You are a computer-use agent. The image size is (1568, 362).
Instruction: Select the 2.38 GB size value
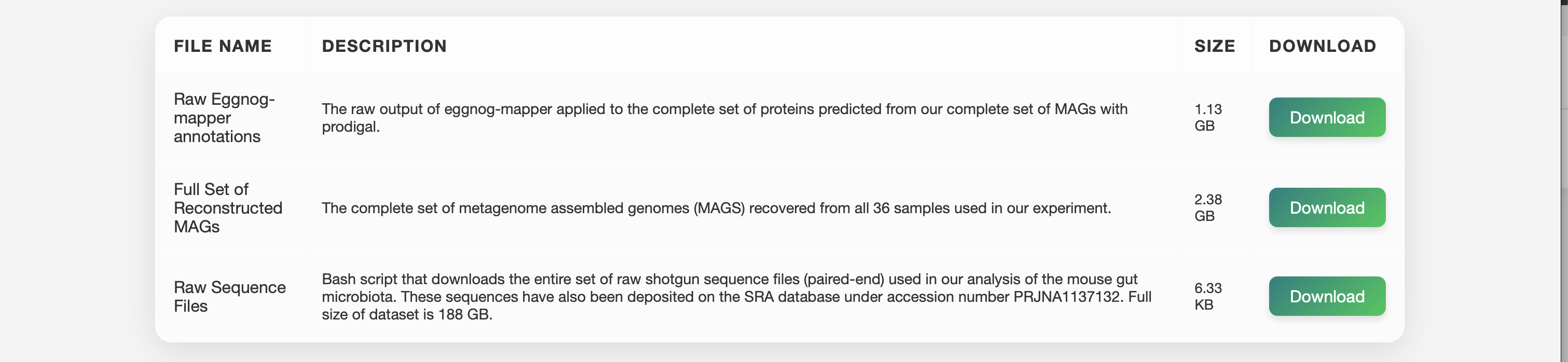coord(1208,207)
